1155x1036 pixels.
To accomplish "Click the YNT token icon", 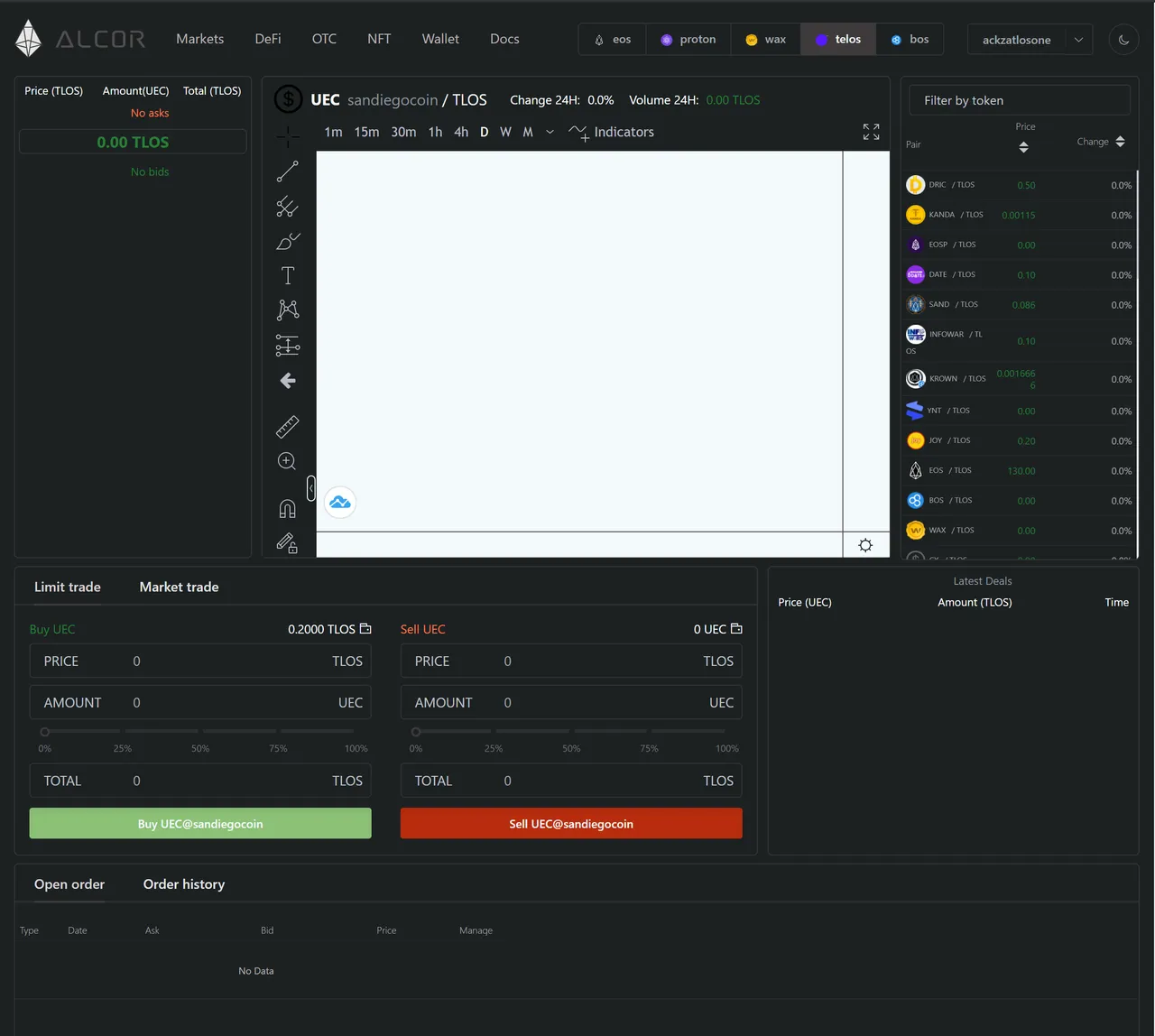I will pyautogui.click(x=915, y=411).
